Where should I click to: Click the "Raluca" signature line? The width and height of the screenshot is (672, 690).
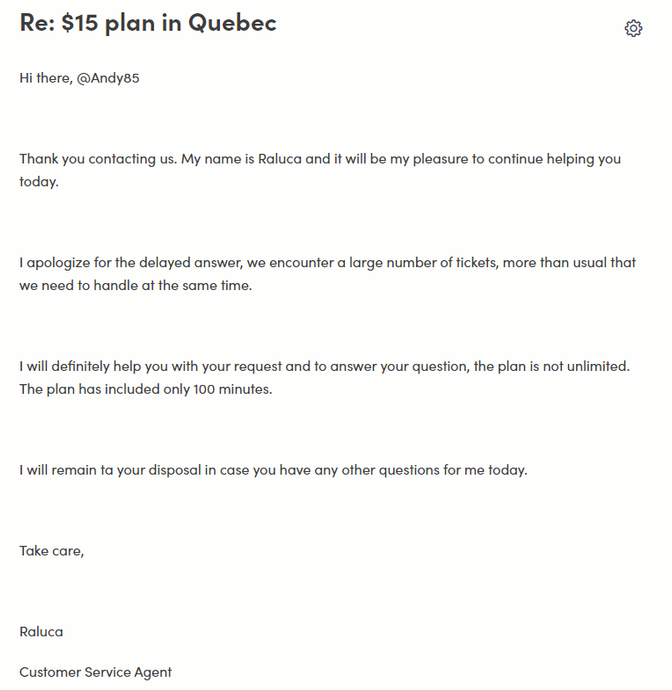41,631
